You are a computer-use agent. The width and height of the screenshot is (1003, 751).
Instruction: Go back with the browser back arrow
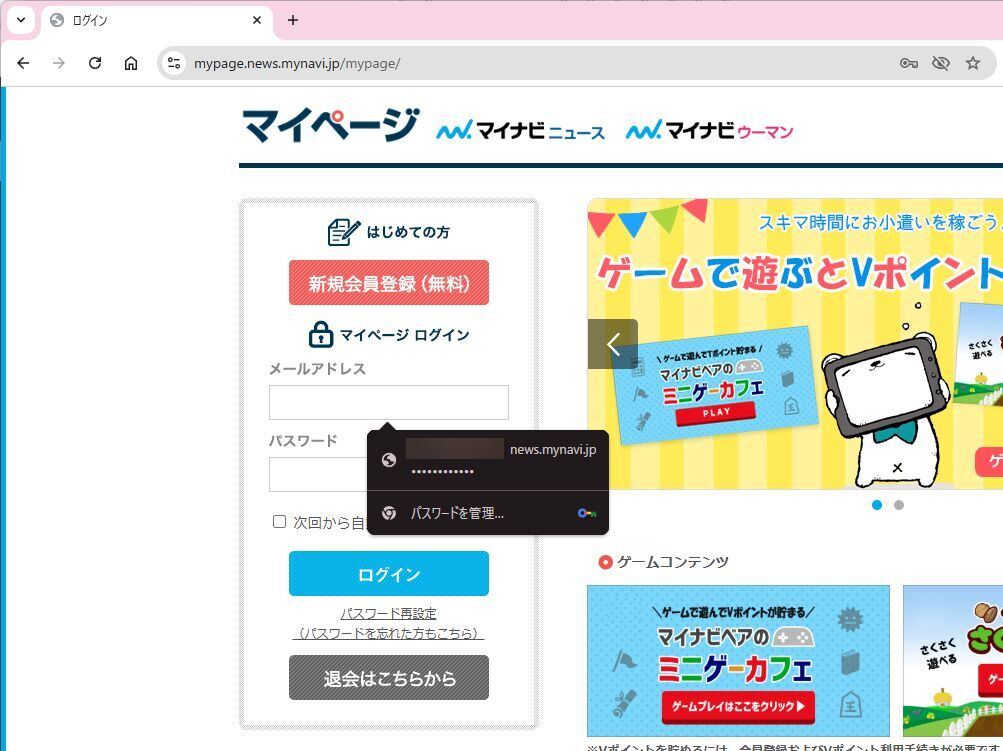(23, 63)
